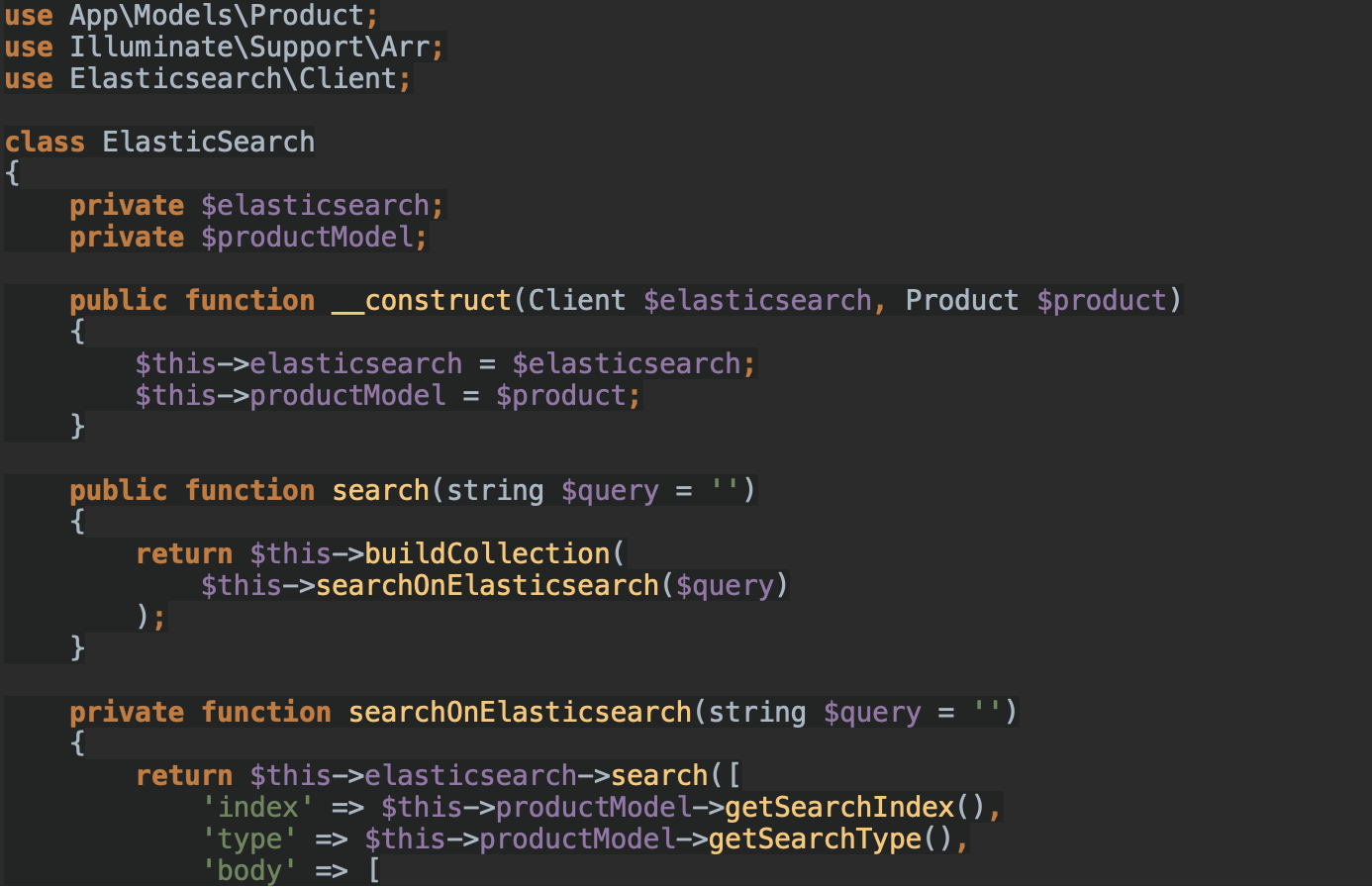Click the 'body' array key string
Screen dimensions: 1372x887
coord(248,871)
